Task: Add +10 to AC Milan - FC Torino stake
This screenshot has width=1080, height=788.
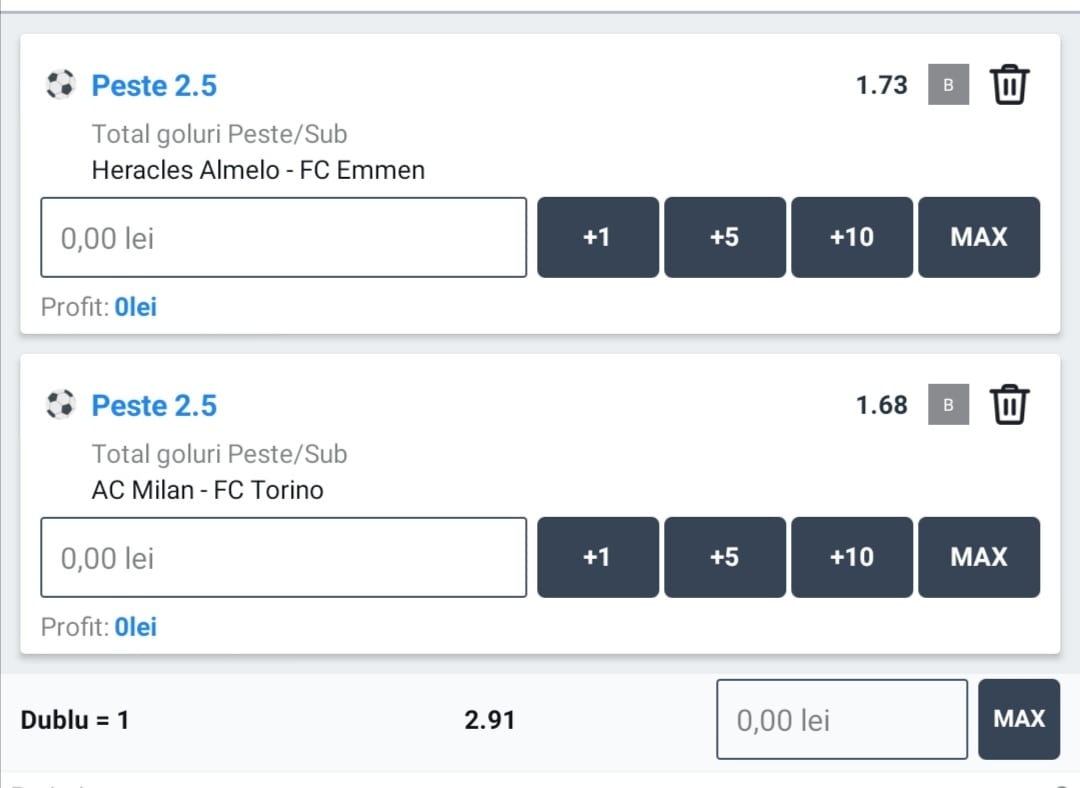Action: click(x=852, y=557)
